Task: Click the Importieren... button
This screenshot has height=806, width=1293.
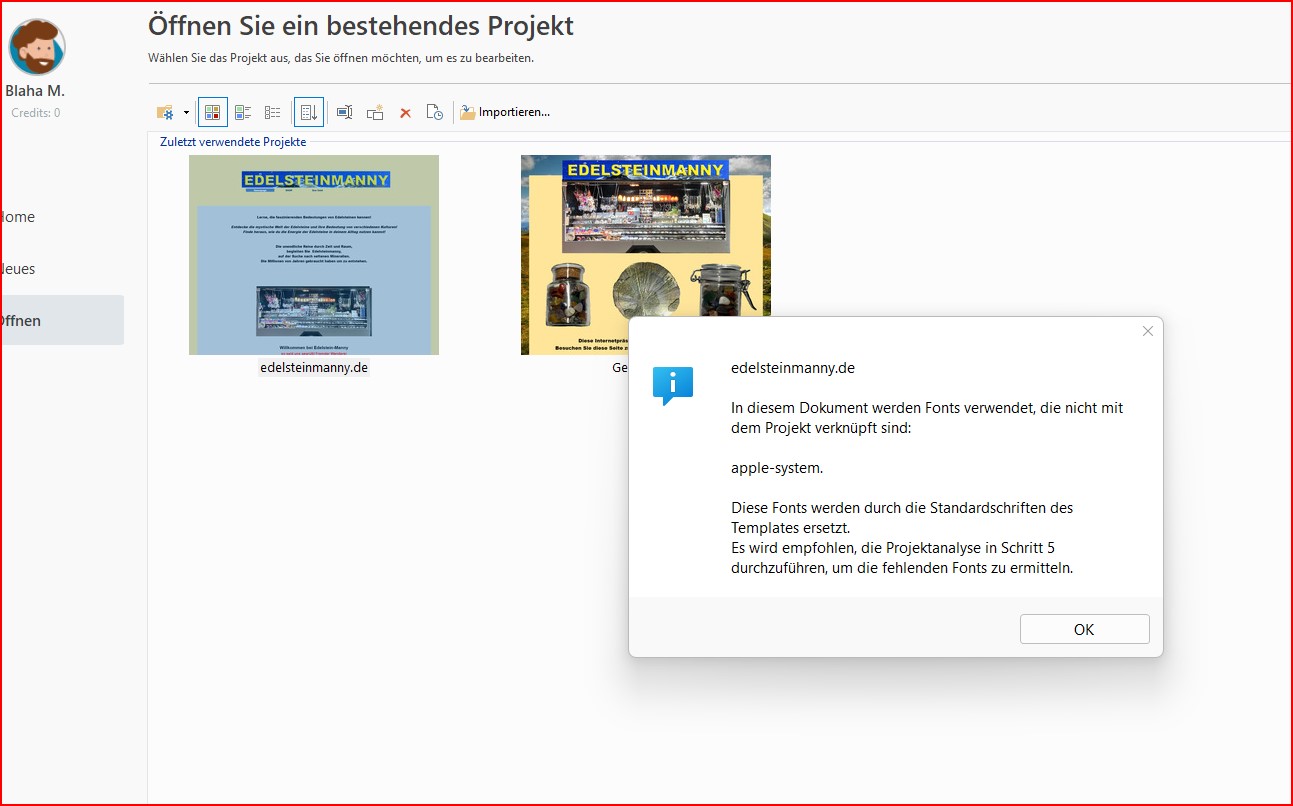Action: pyautogui.click(x=505, y=112)
